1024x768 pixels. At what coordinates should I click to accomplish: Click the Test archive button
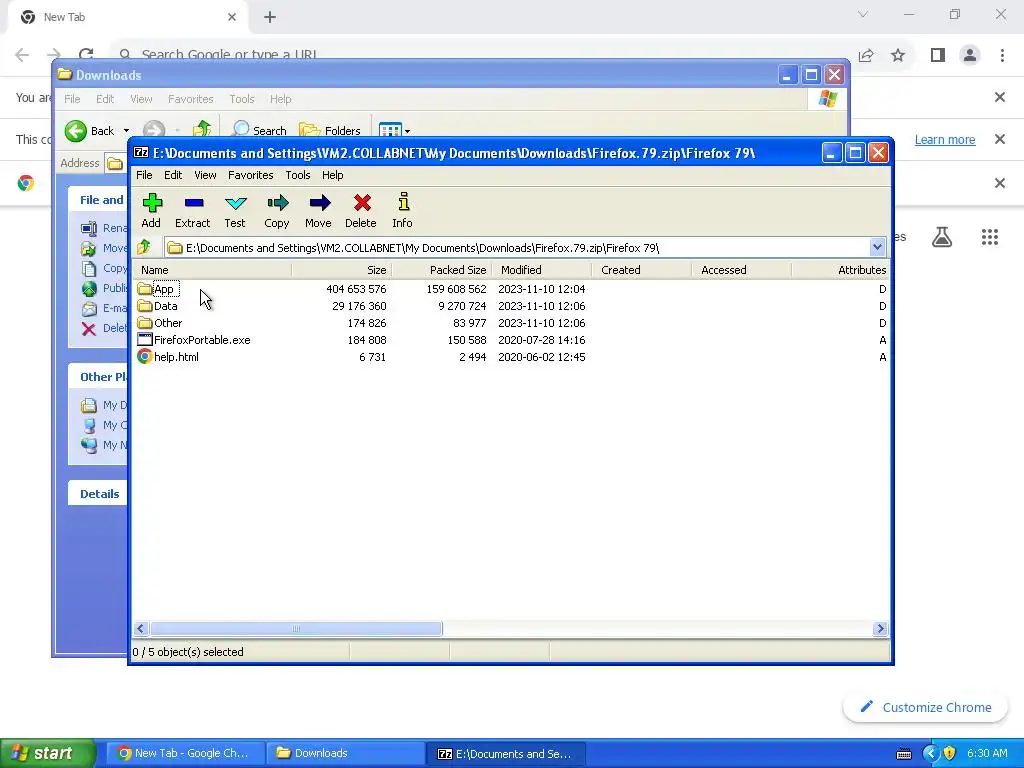[235, 210]
